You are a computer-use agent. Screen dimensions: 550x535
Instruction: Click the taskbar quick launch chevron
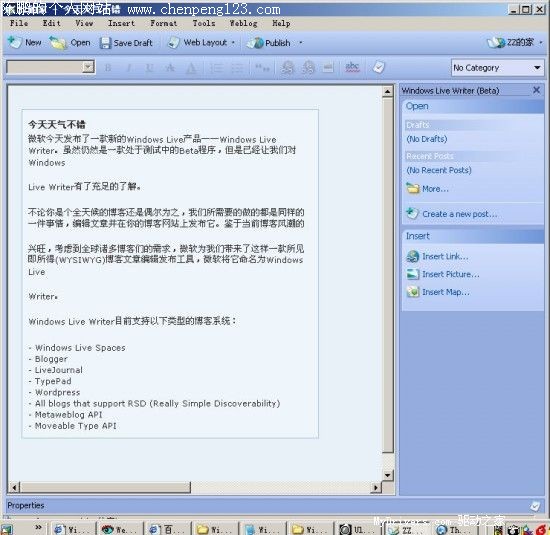click(x=38, y=527)
